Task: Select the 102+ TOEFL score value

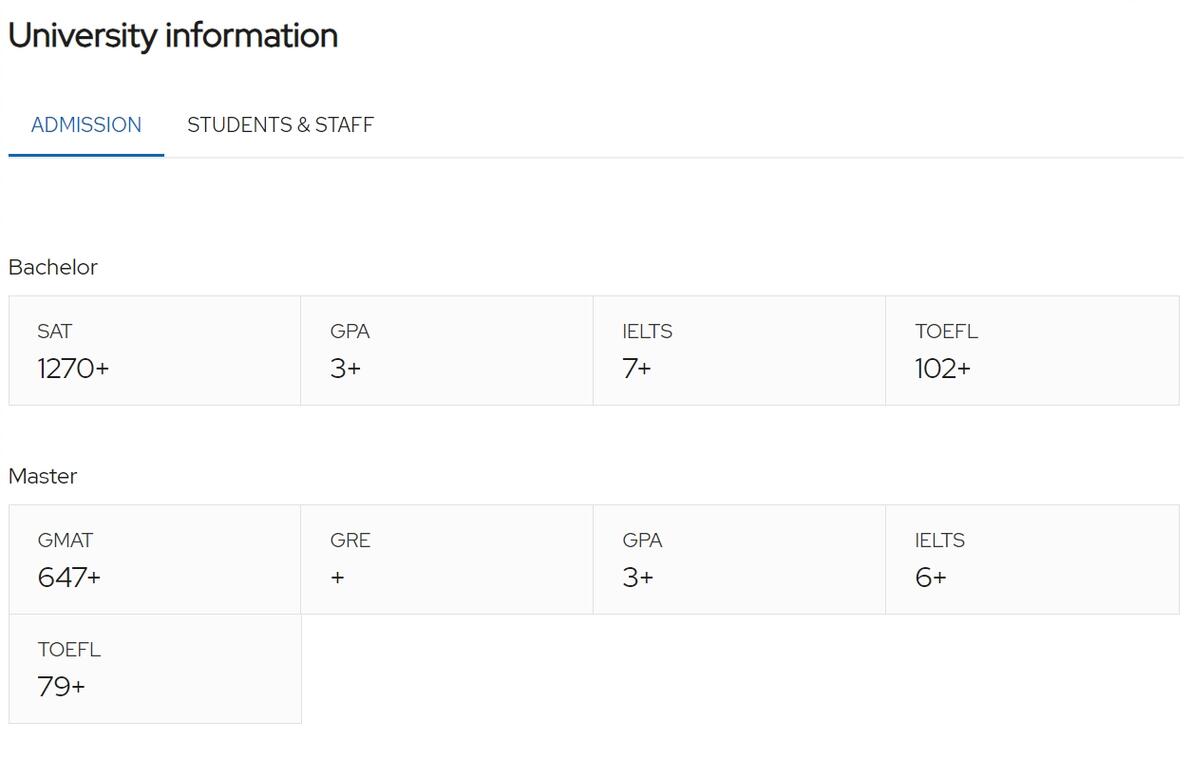Action: [942, 369]
